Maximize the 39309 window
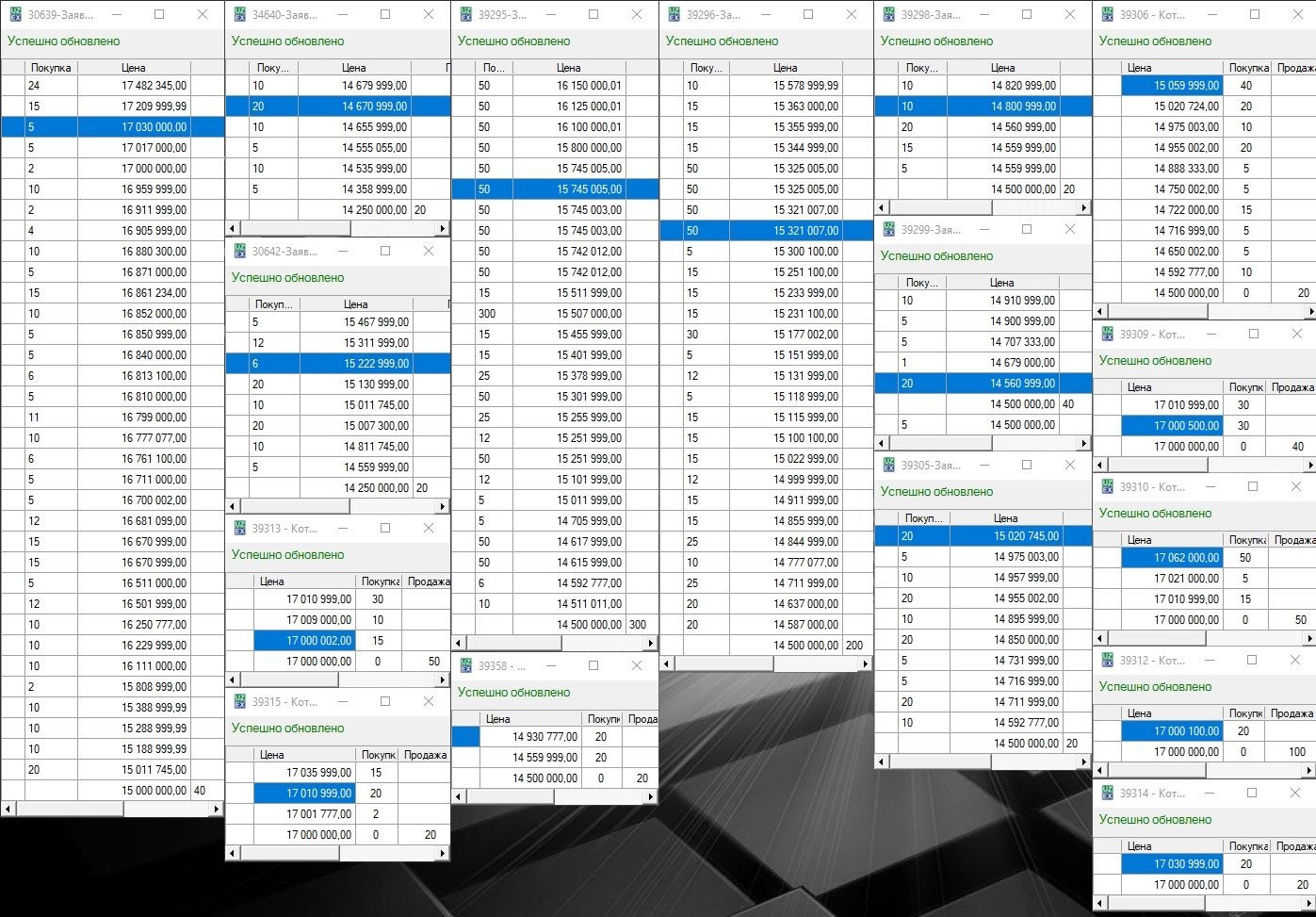The height and width of the screenshot is (917, 1316). tap(1253, 334)
